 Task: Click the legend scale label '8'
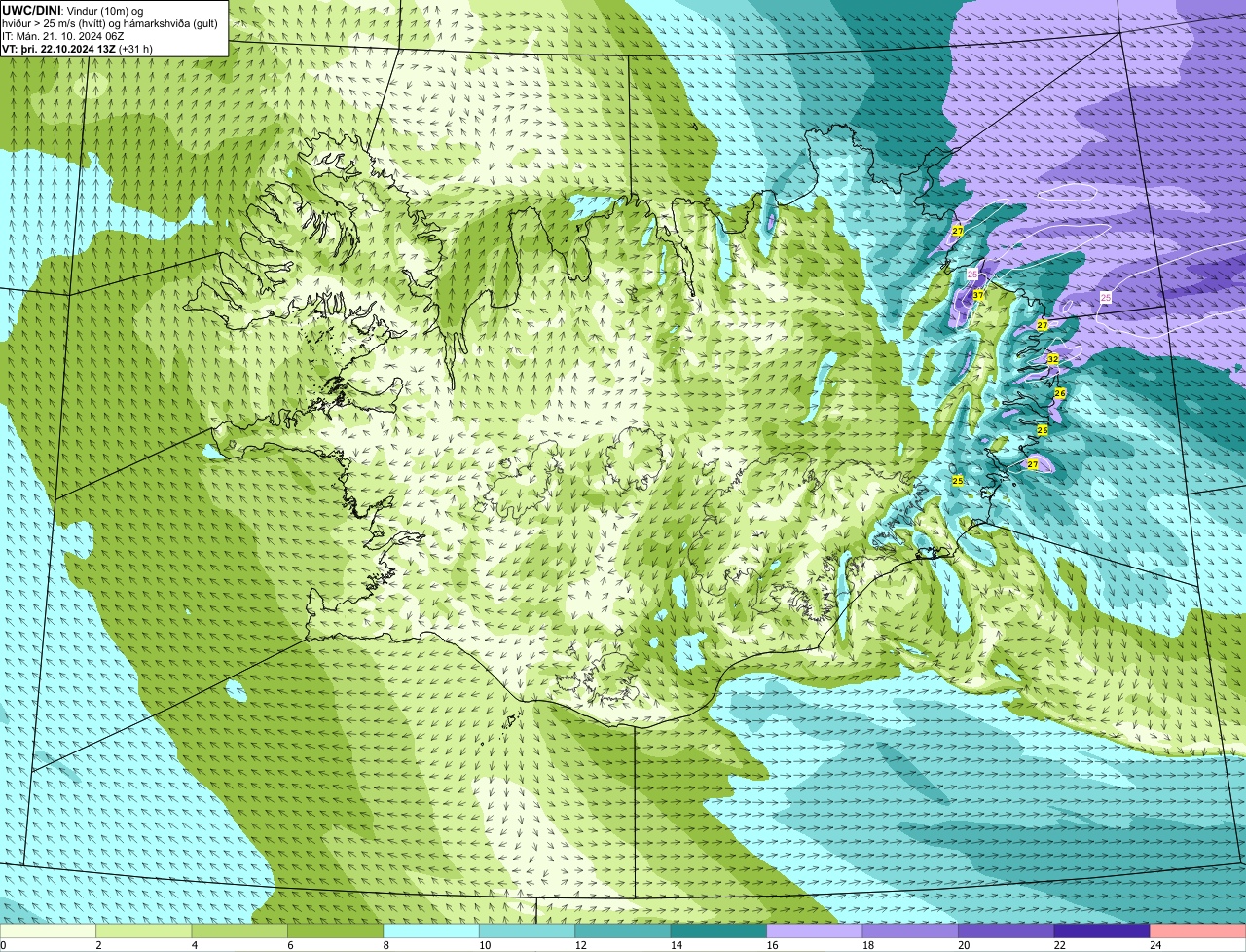click(x=385, y=944)
